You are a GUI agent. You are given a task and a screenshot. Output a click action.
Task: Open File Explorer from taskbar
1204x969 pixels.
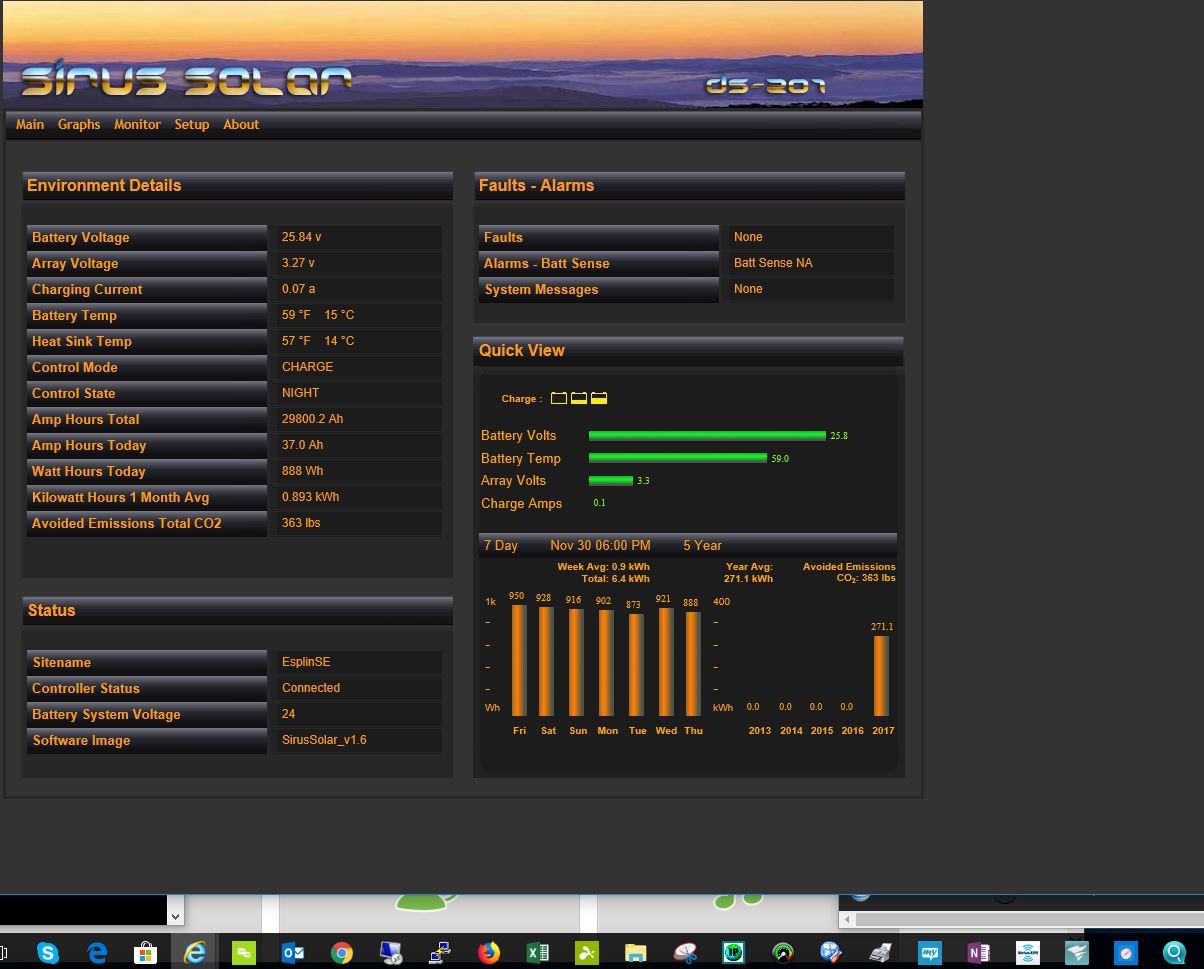click(x=635, y=953)
